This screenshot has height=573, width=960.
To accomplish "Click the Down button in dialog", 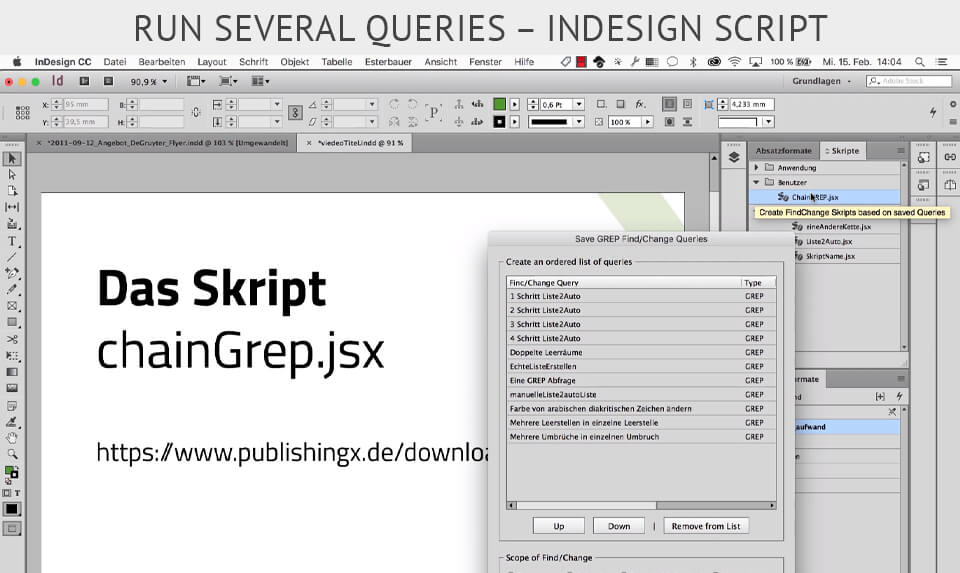I will (619, 526).
